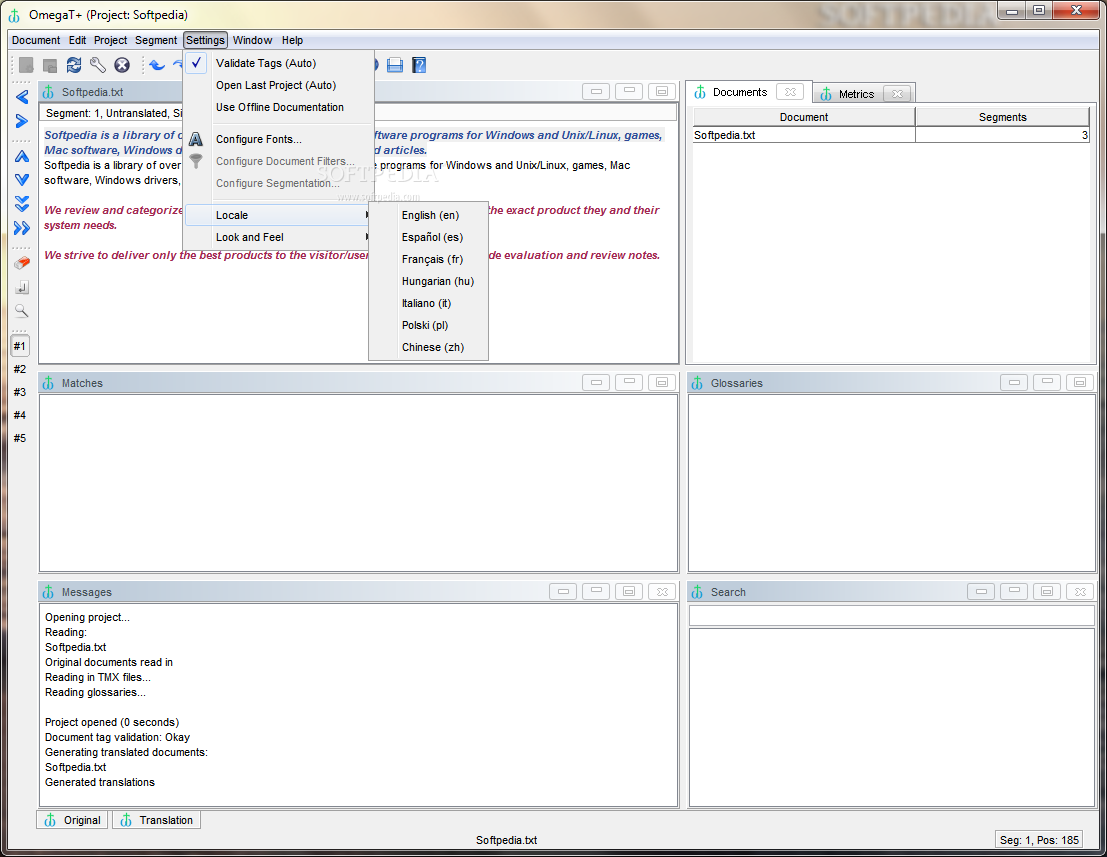Select the #1 match button
This screenshot has width=1107, height=857.
20,346
